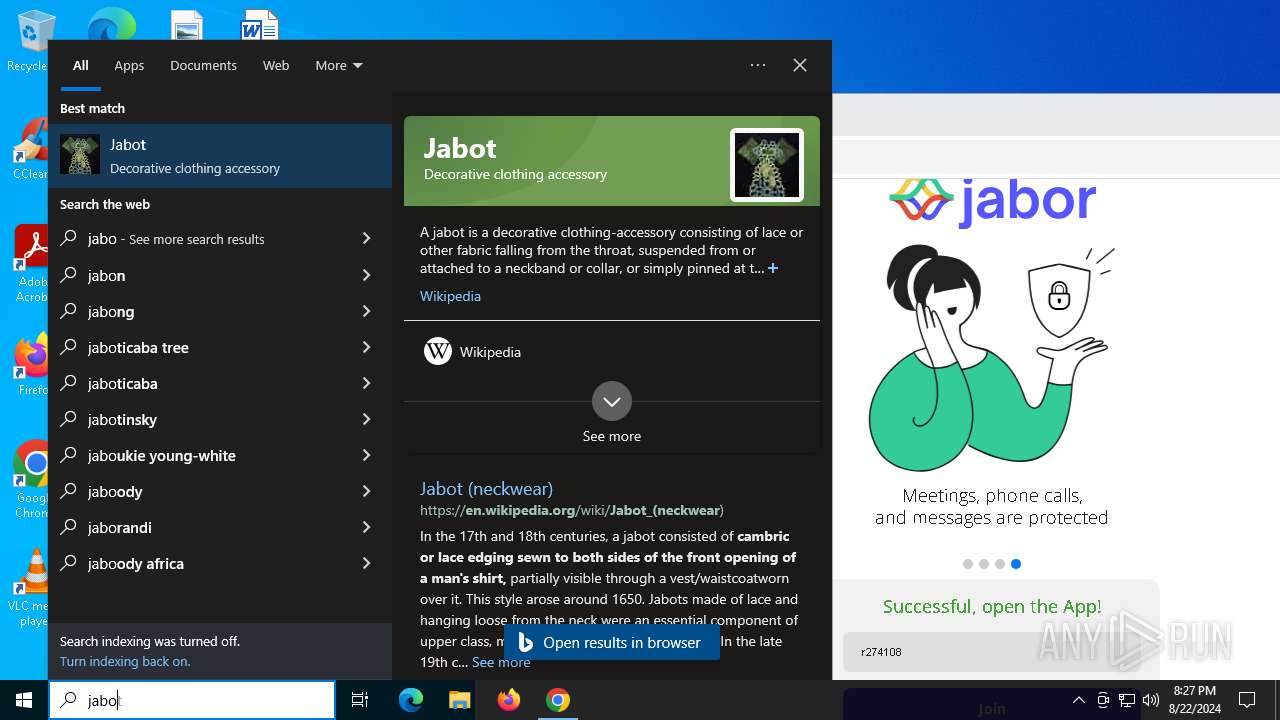The image size is (1280, 720).
Task: Switch to the Apps search tab
Action: click(129, 65)
